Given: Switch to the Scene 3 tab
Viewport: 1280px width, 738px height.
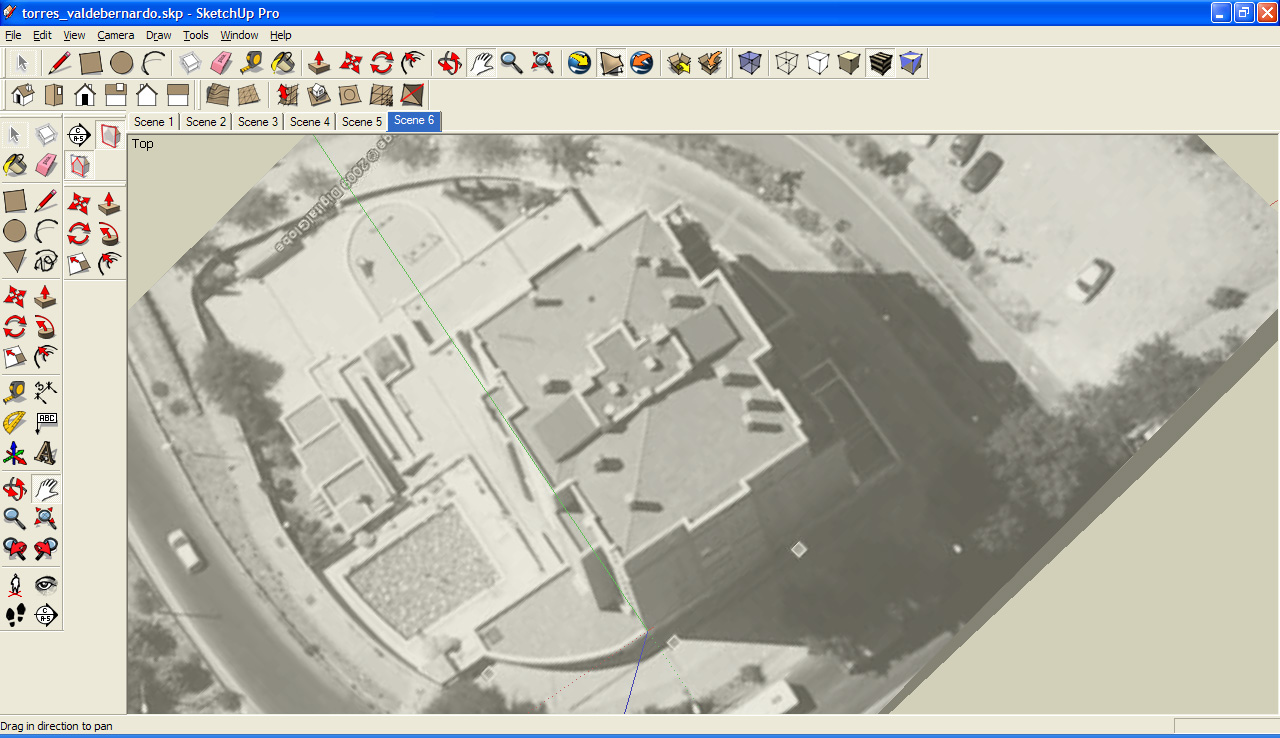Looking at the screenshot, I should tap(258, 121).
